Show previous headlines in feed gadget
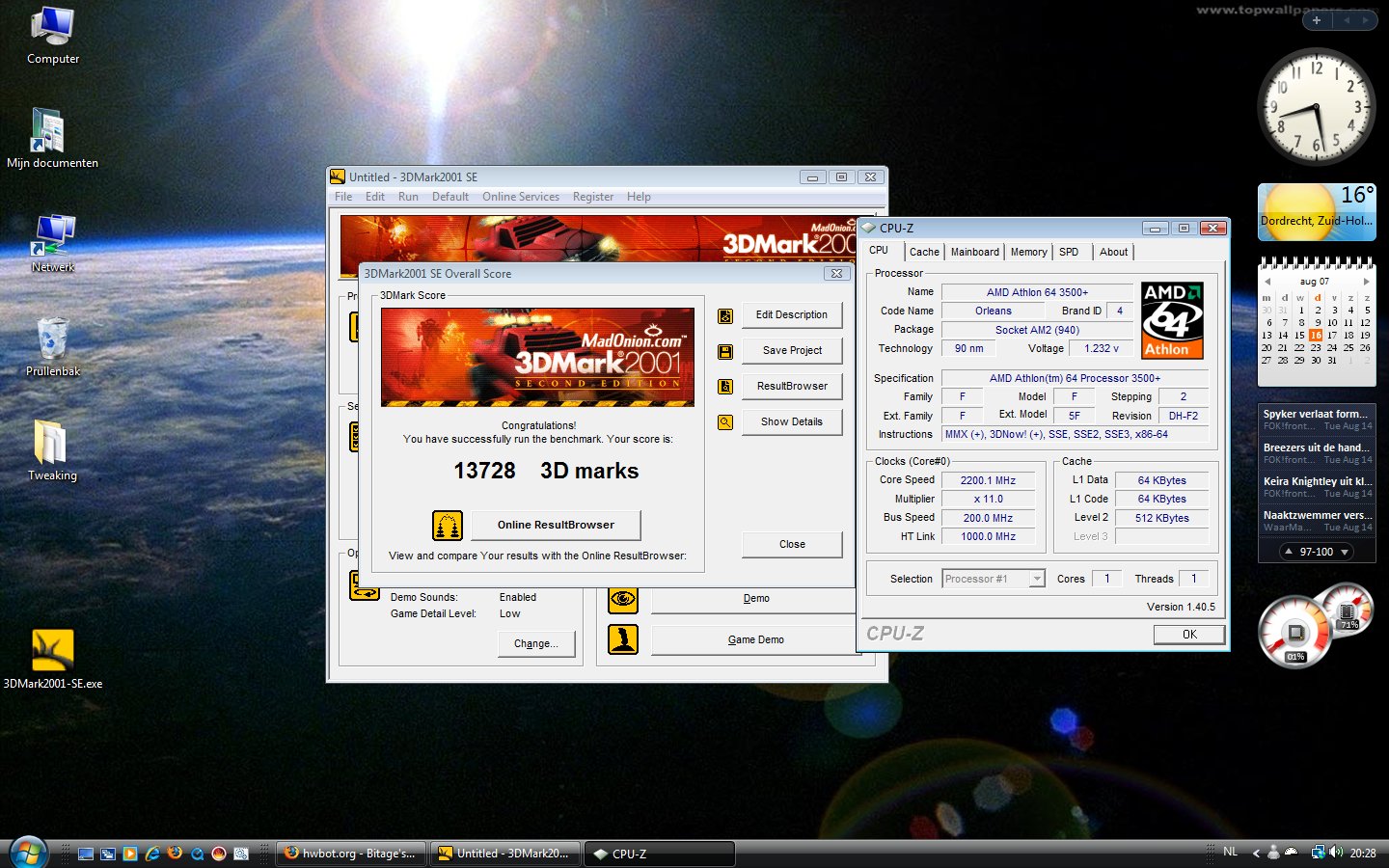 pos(1288,552)
